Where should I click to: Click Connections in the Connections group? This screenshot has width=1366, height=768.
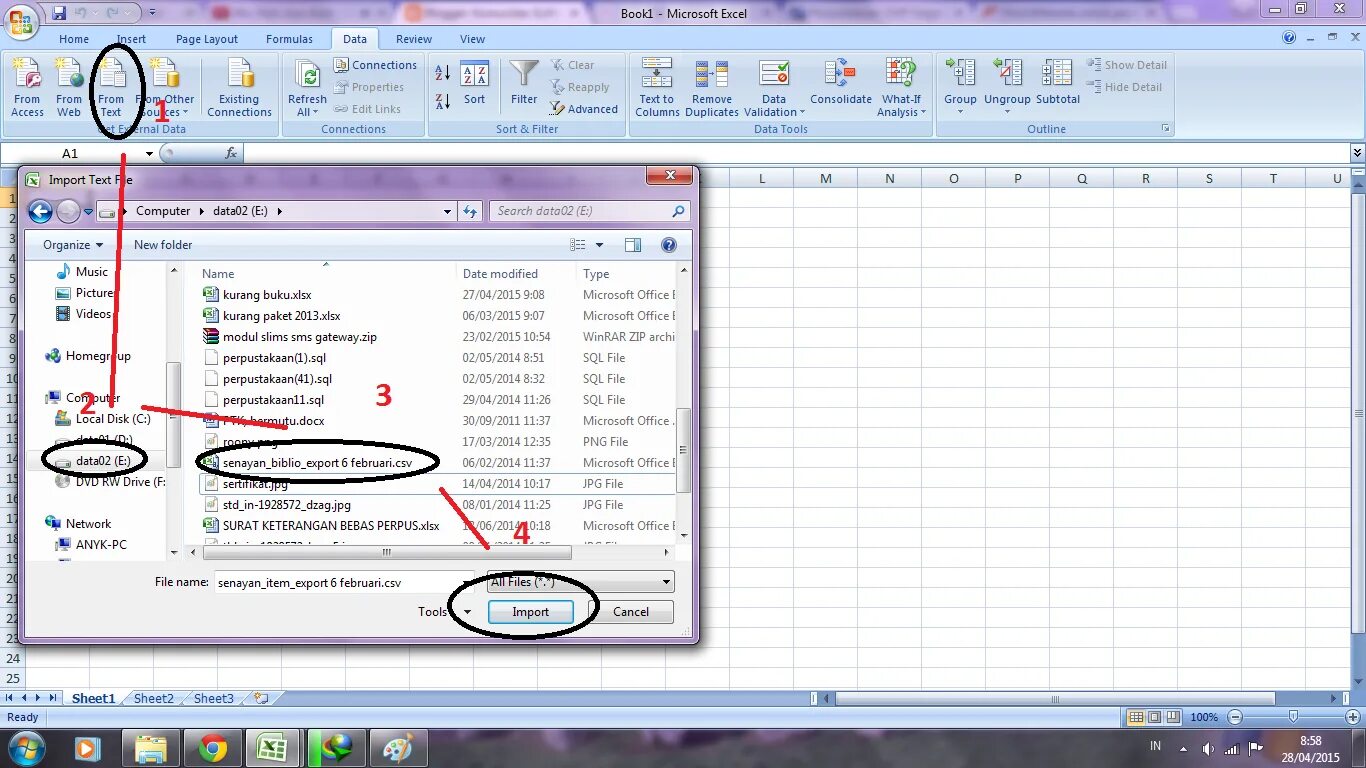[375, 65]
